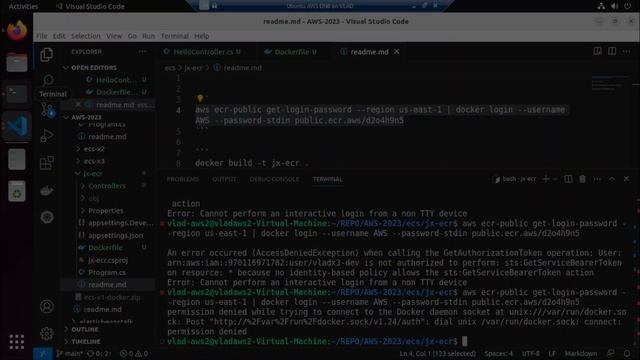Open the Search view in activity bar
640x360 pixels.
pyautogui.click(x=48, y=80)
